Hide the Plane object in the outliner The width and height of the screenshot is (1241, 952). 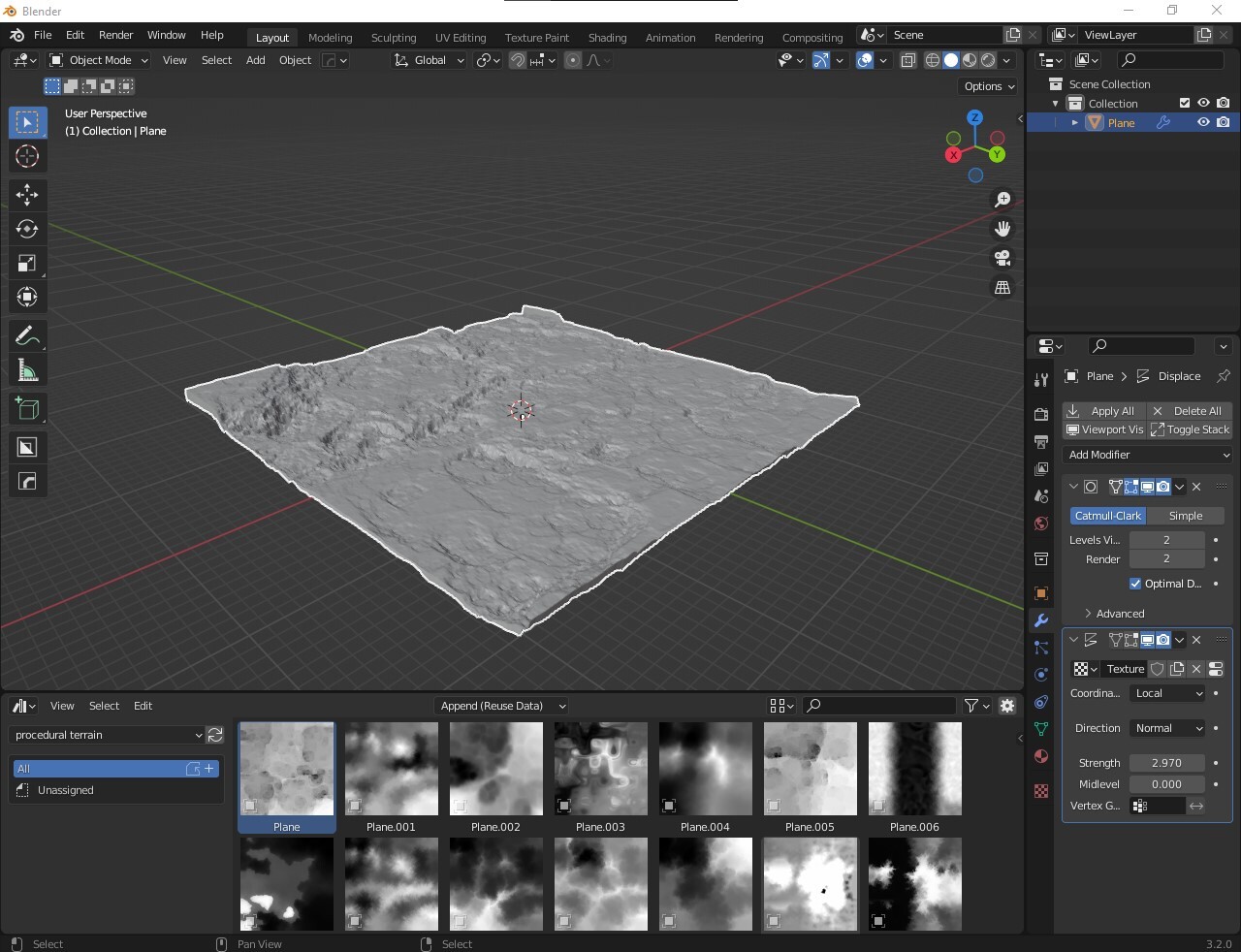point(1203,123)
